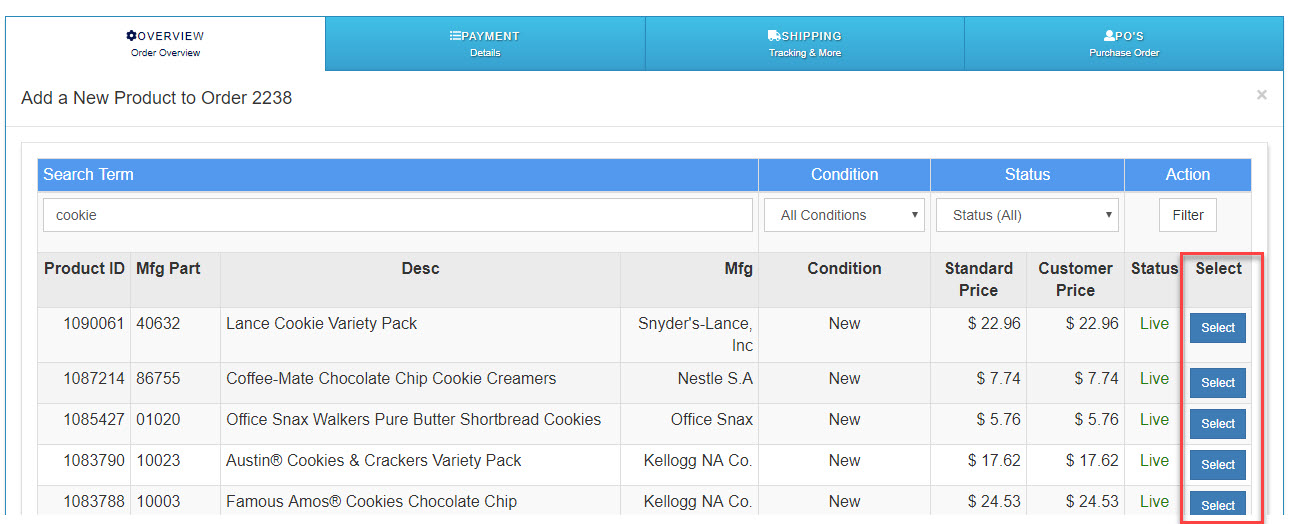Click the search term field containing cookie
1293x524 pixels.
coord(397,215)
